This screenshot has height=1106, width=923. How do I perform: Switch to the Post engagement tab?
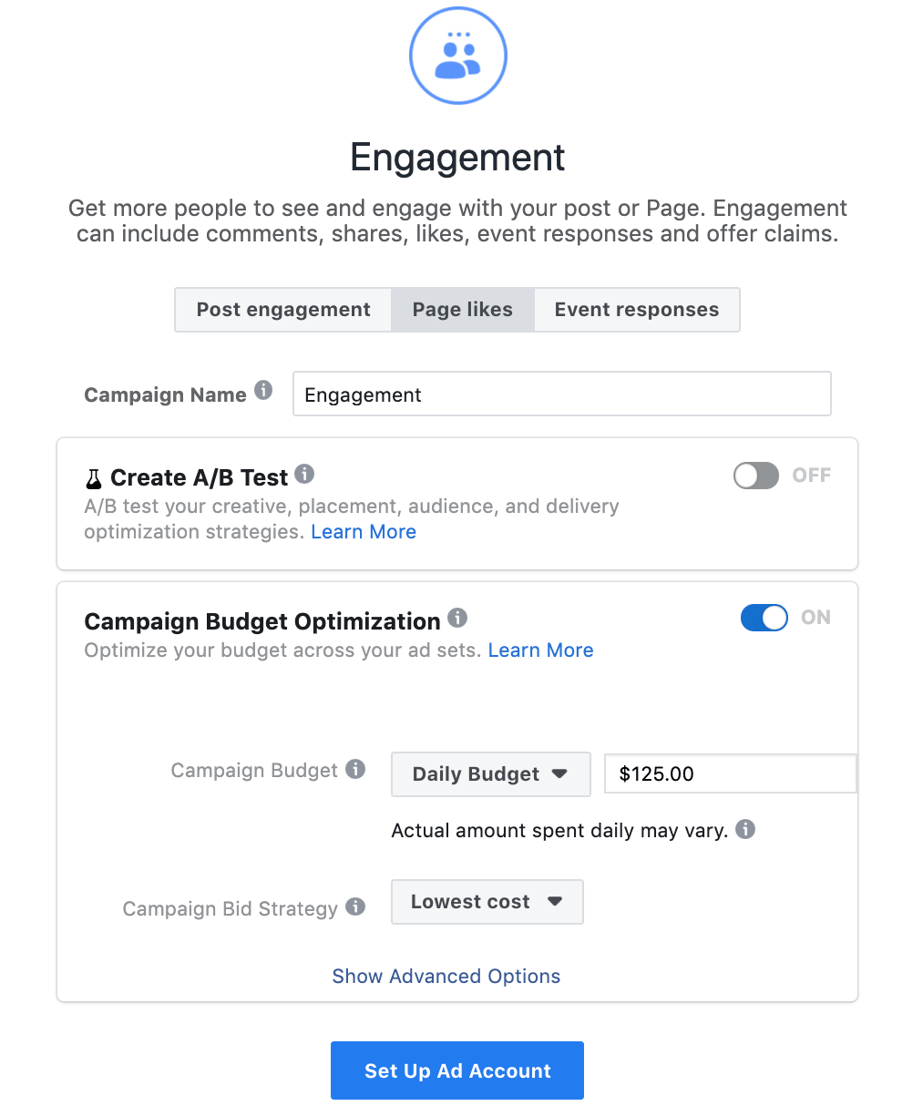pos(283,310)
